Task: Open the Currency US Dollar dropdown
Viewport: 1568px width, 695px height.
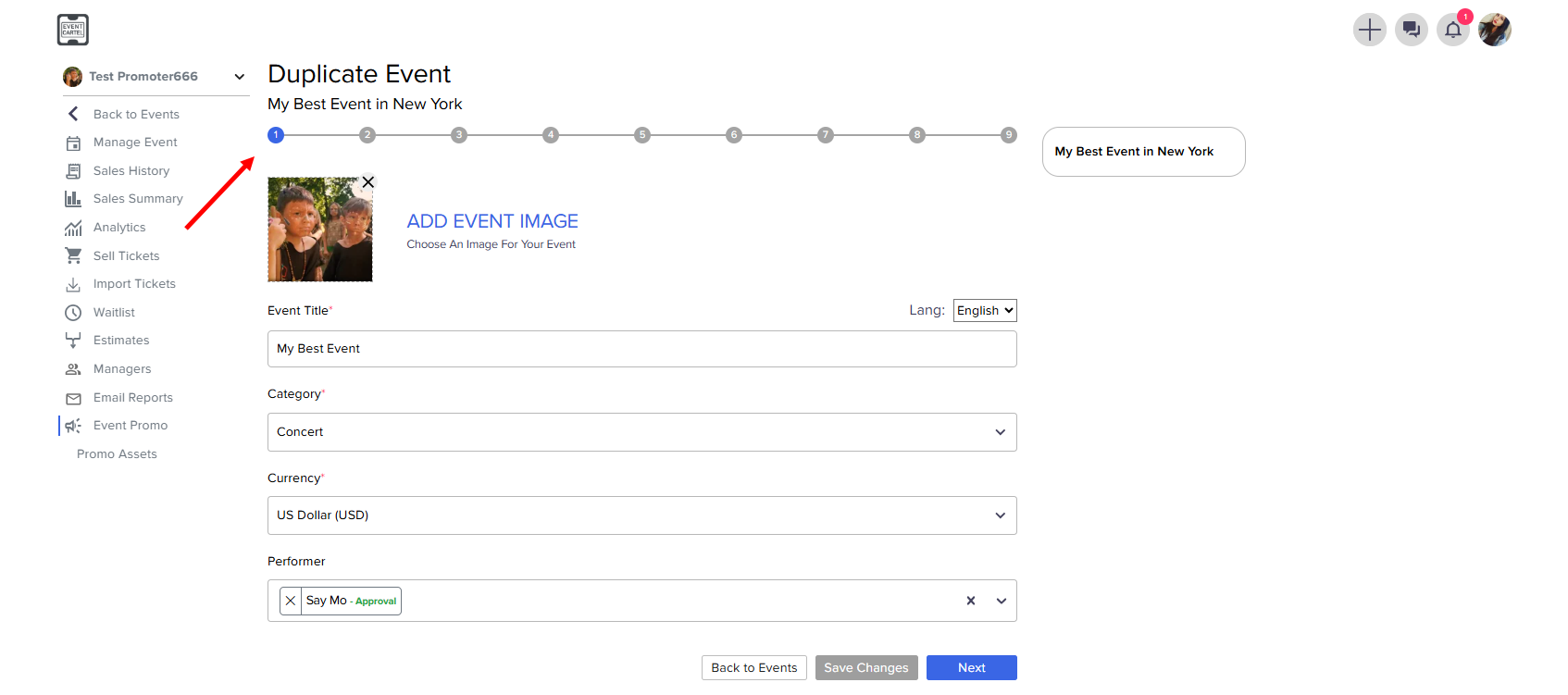Action: 642,515
